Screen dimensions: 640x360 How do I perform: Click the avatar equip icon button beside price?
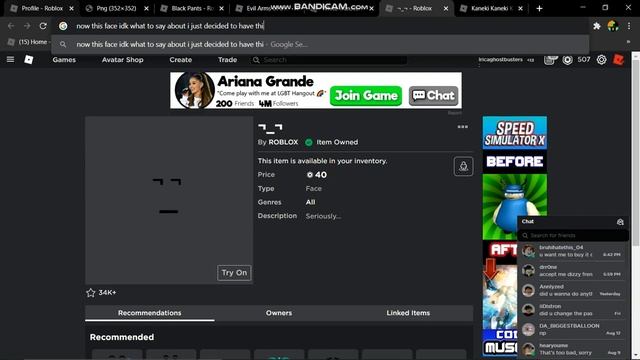click(463, 166)
